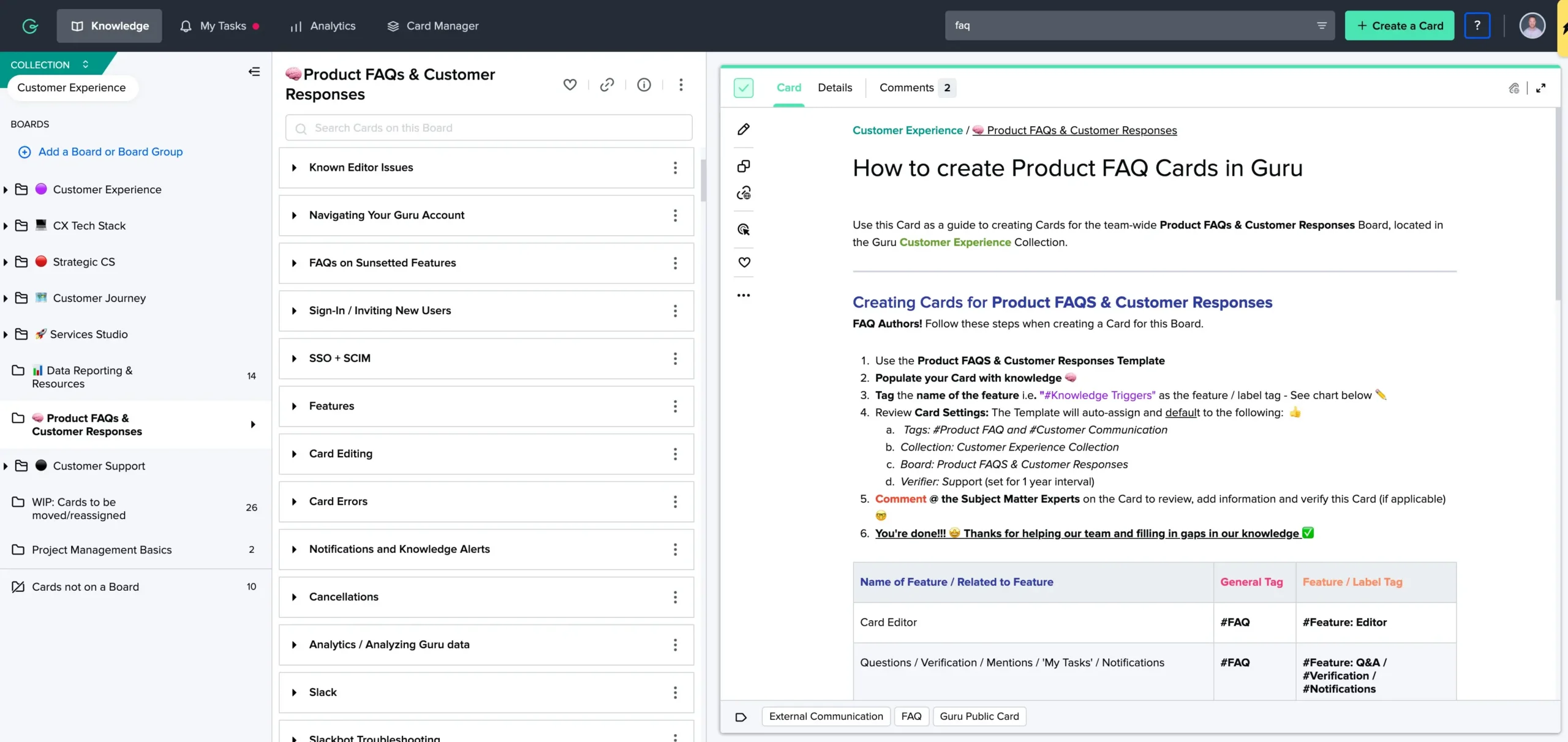Click the green verified checkmark badge
The height and width of the screenshot is (742, 1568).
tap(743, 88)
